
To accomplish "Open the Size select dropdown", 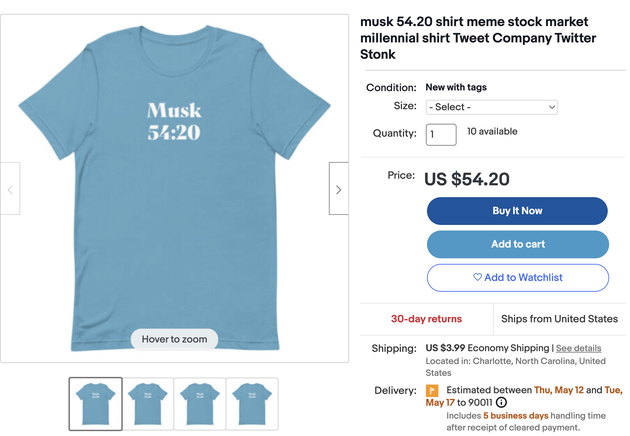I will [x=491, y=107].
